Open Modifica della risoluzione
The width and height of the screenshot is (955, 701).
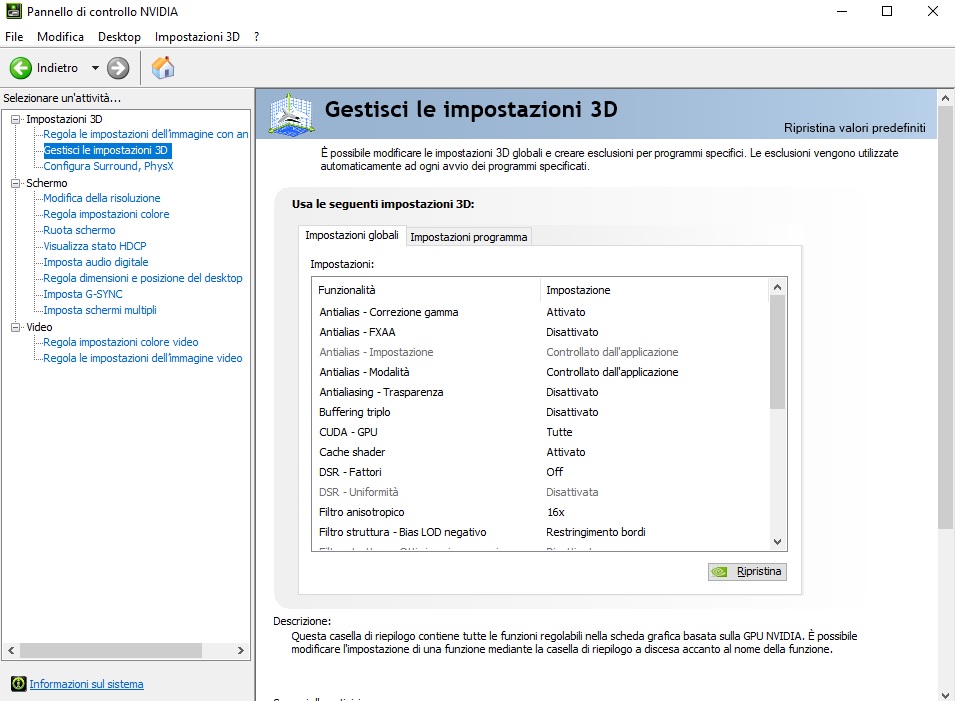tap(102, 198)
